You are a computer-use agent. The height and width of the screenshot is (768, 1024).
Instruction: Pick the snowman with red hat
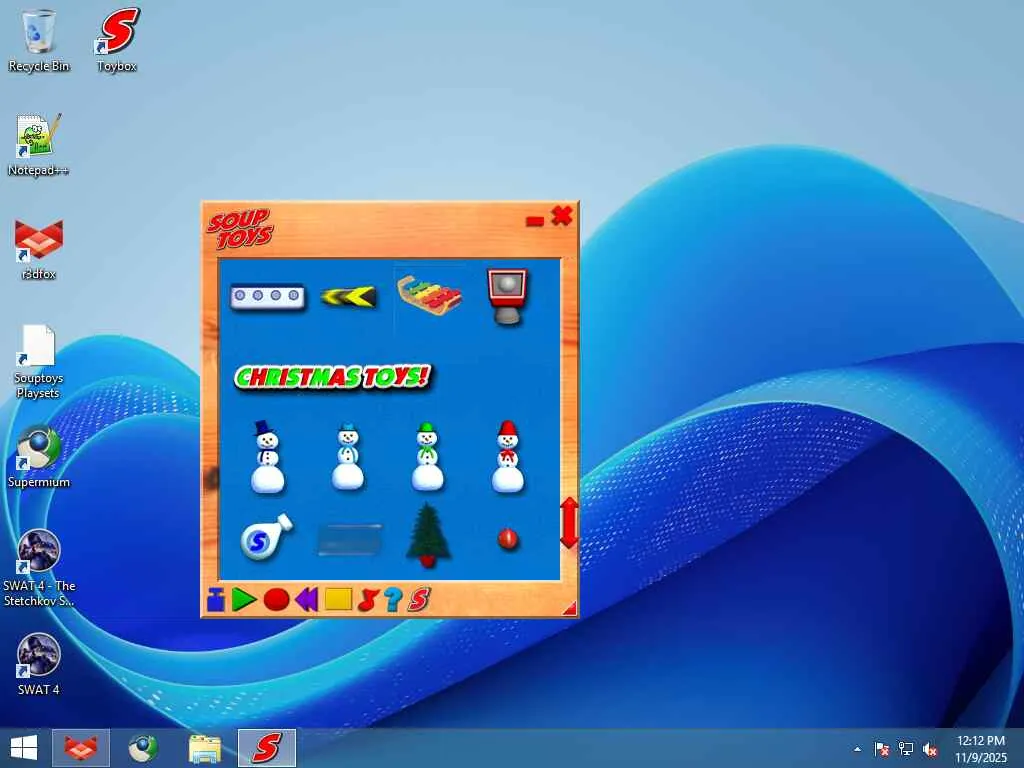(x=507, y=456)
